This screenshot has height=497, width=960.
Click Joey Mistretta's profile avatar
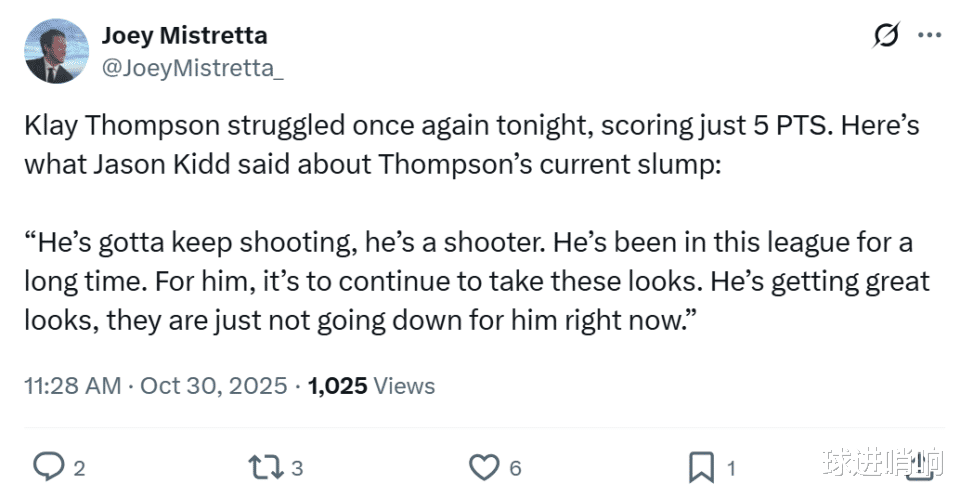tap(50, 54)
